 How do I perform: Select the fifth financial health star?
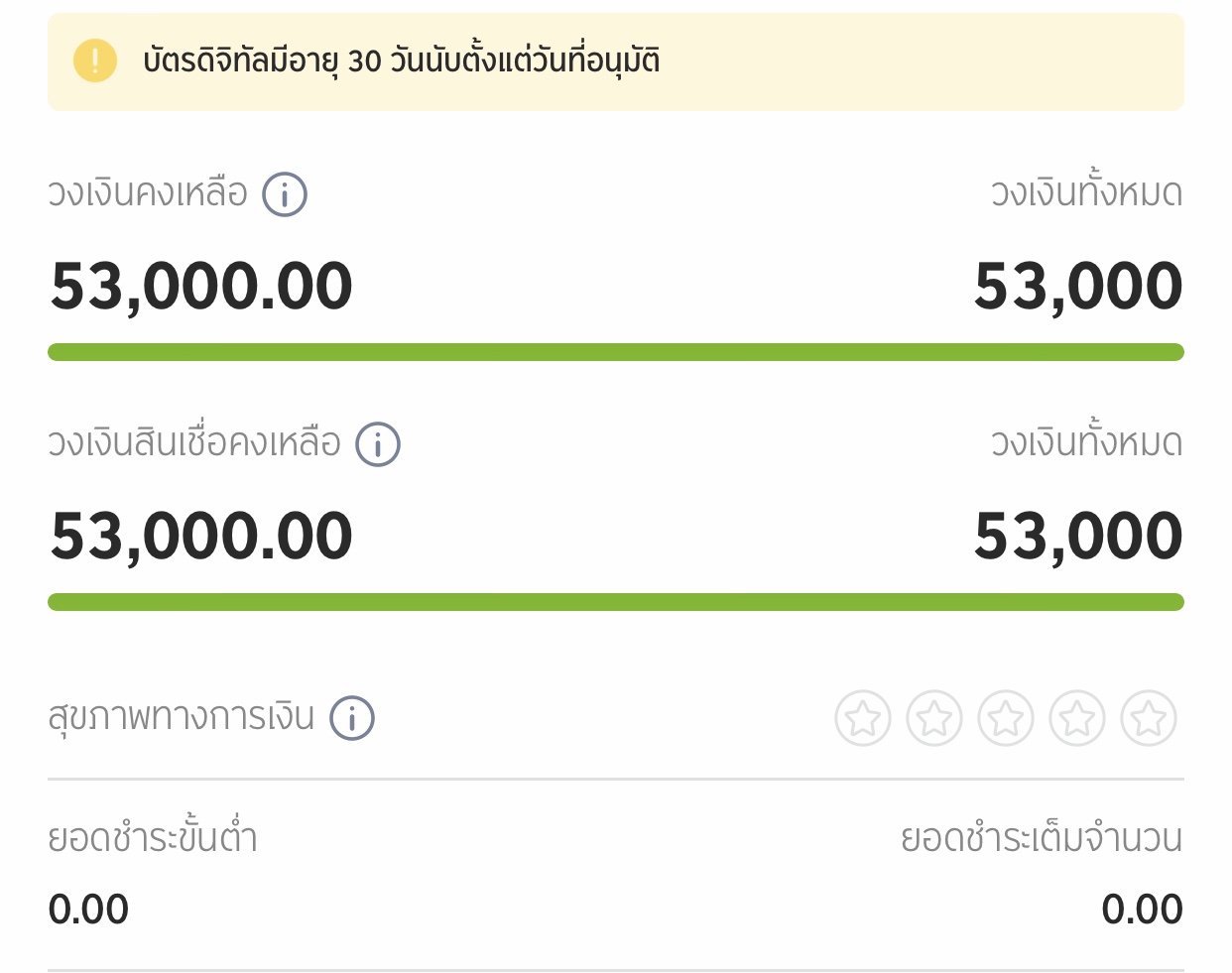click(1149, 718)
